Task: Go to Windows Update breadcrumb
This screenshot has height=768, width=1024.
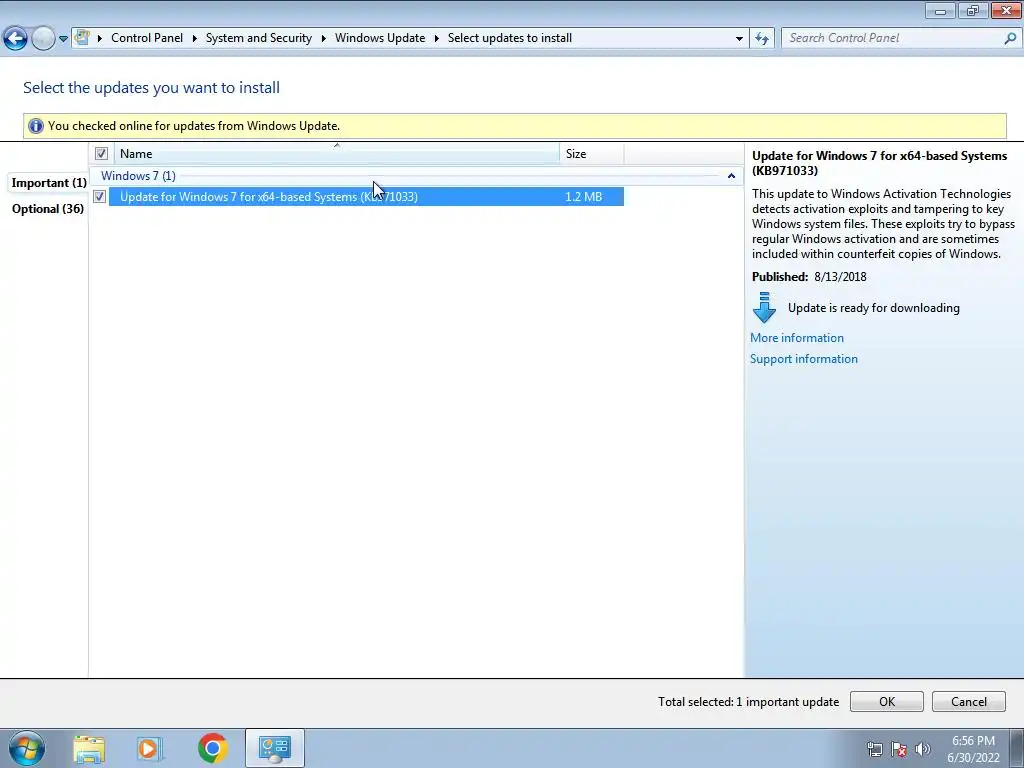Action: pyautogui.click(x=380, y=38)
